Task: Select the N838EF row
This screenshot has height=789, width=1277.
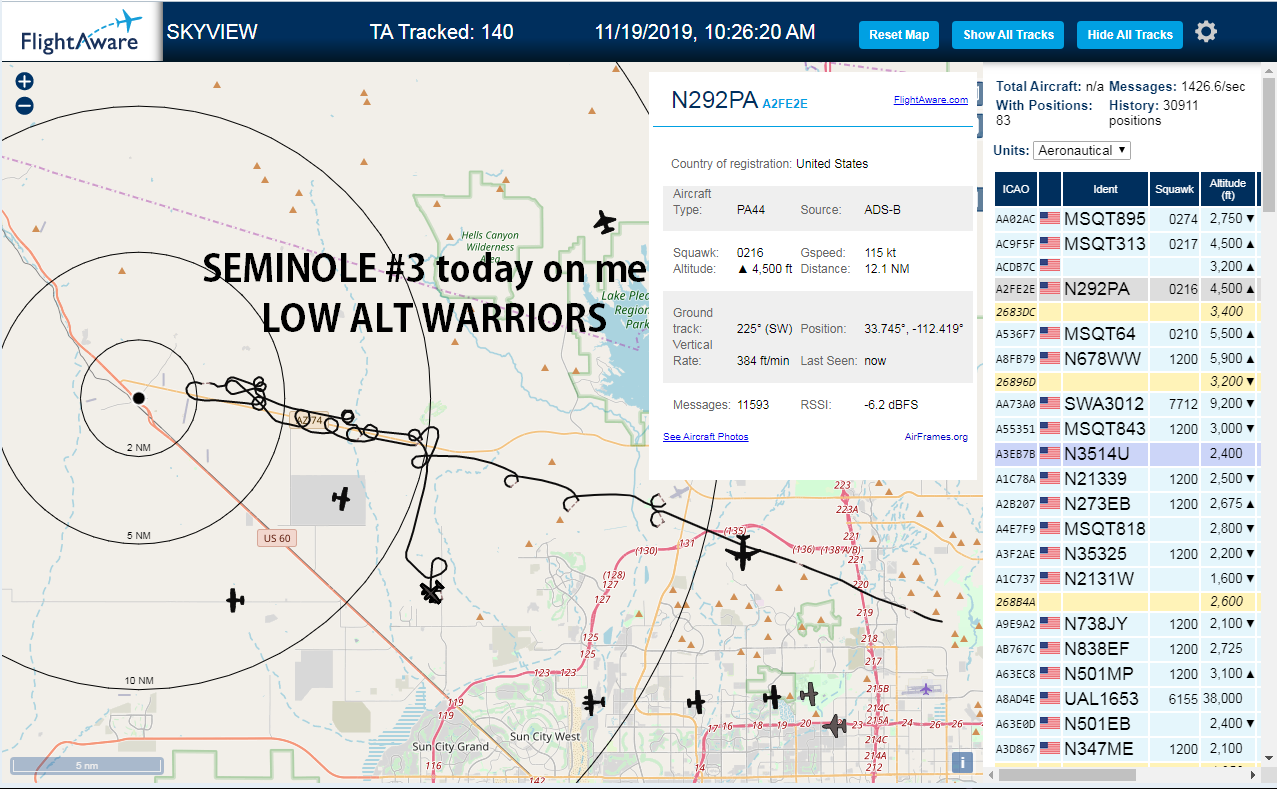Action: 1126,649
